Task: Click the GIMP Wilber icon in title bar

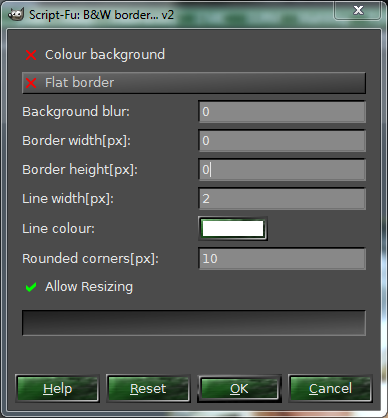Action: coord(16,15)
